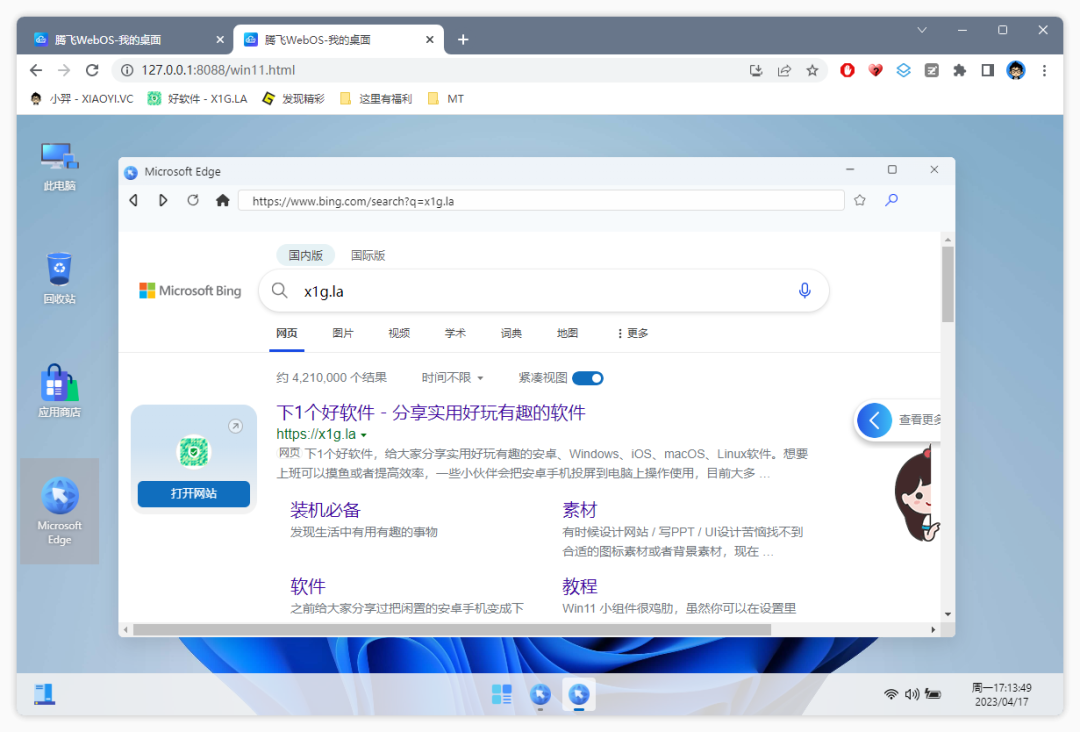Screen dimensions: 1080x732
Task: Expand the https://x1g.la URL dropdown arrow
Action: [364, 435]
